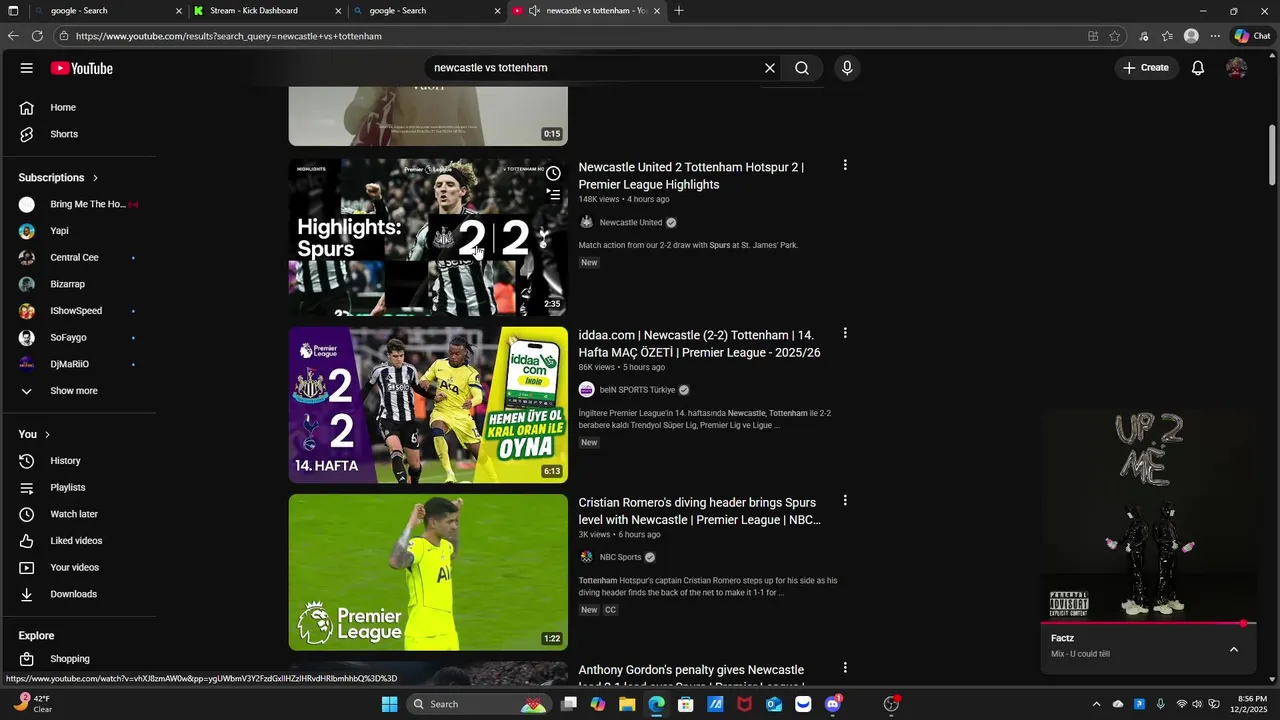Image resolution: width=1280 pixels, height=720 pixels.
Task: Open Edge split screen apps icon
Action: click(x=1093, y=36)
